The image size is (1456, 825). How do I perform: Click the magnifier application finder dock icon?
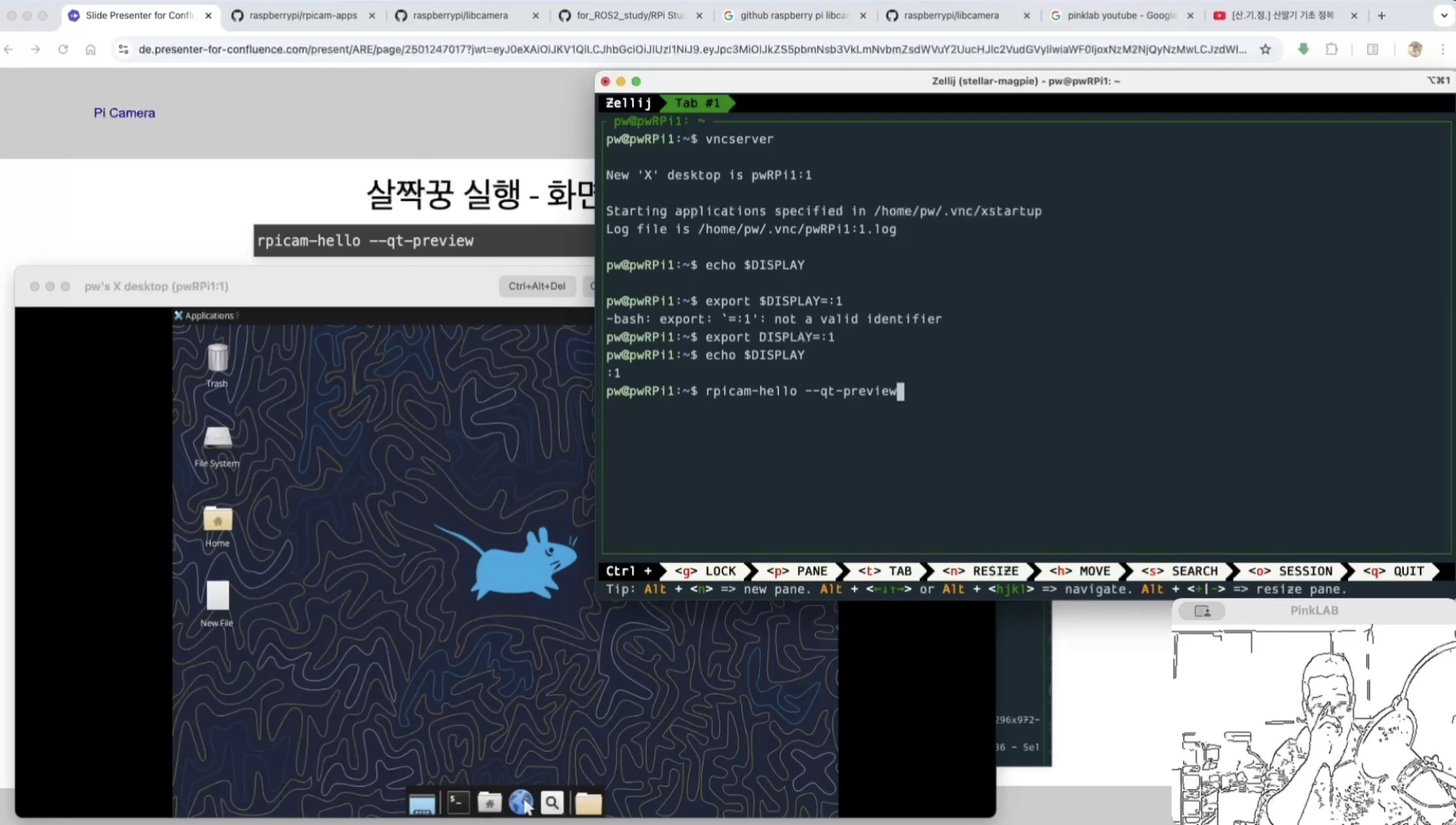point(552,804)
